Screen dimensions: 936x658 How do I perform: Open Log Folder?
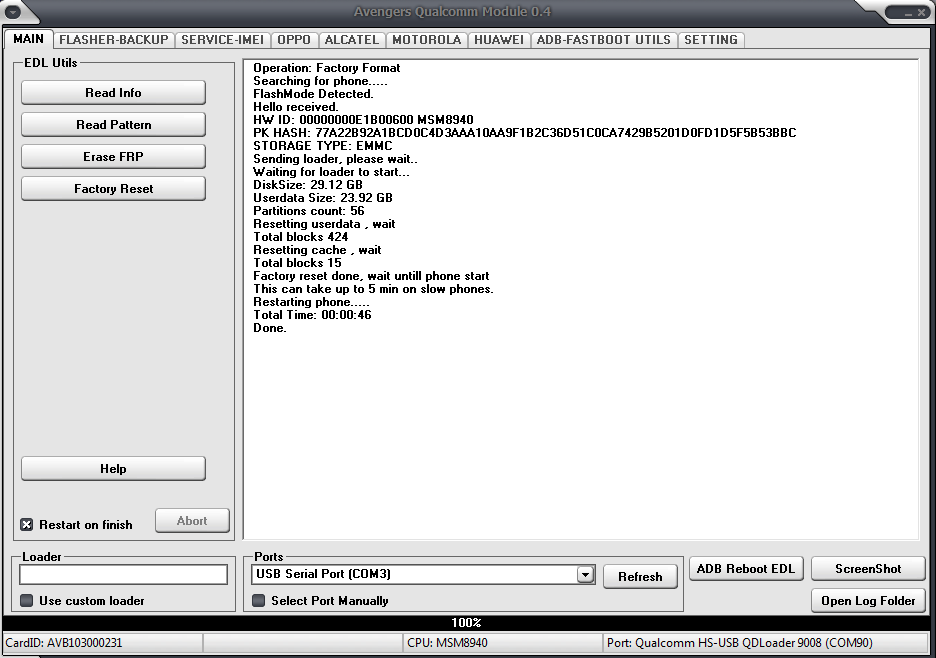[x=868, y=601]
